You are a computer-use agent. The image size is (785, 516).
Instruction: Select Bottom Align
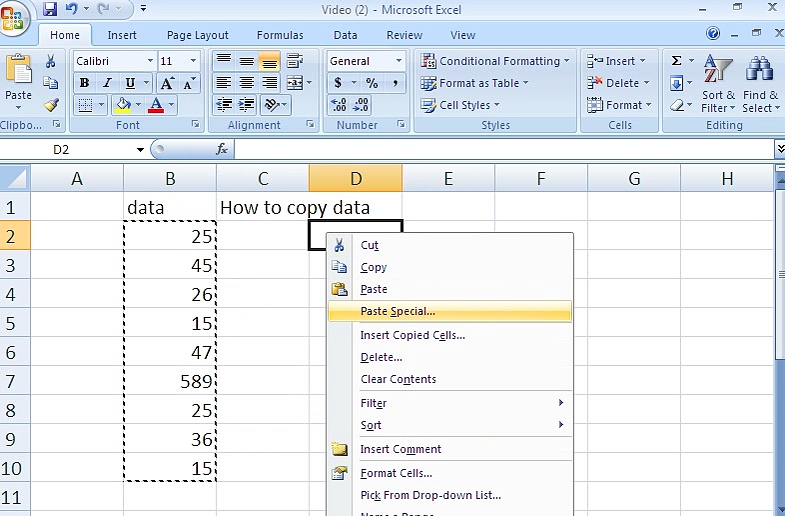pos(269,61)
